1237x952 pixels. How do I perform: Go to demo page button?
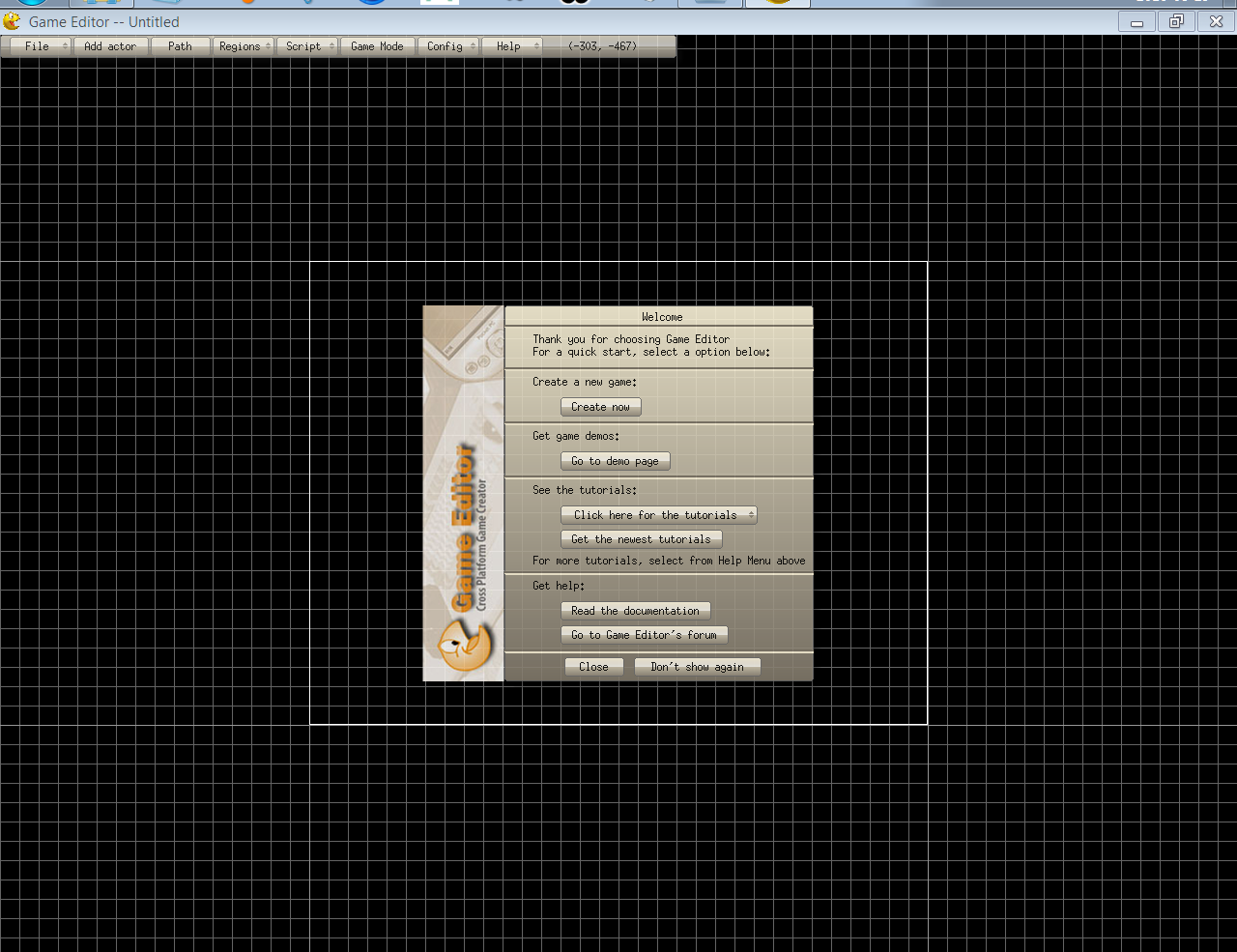tap(615, 461)
